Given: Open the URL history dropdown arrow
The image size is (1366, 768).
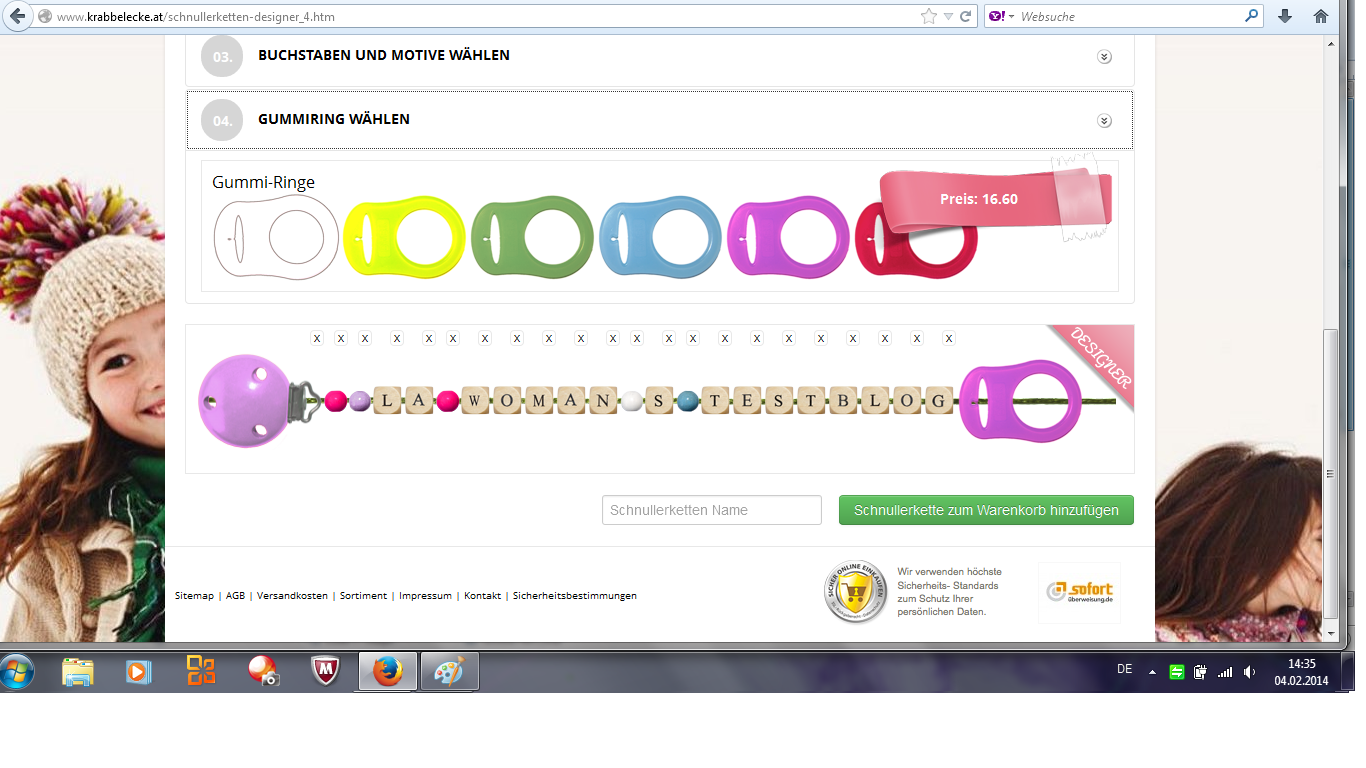Looking at the screenshot, I should click(948, 16).
